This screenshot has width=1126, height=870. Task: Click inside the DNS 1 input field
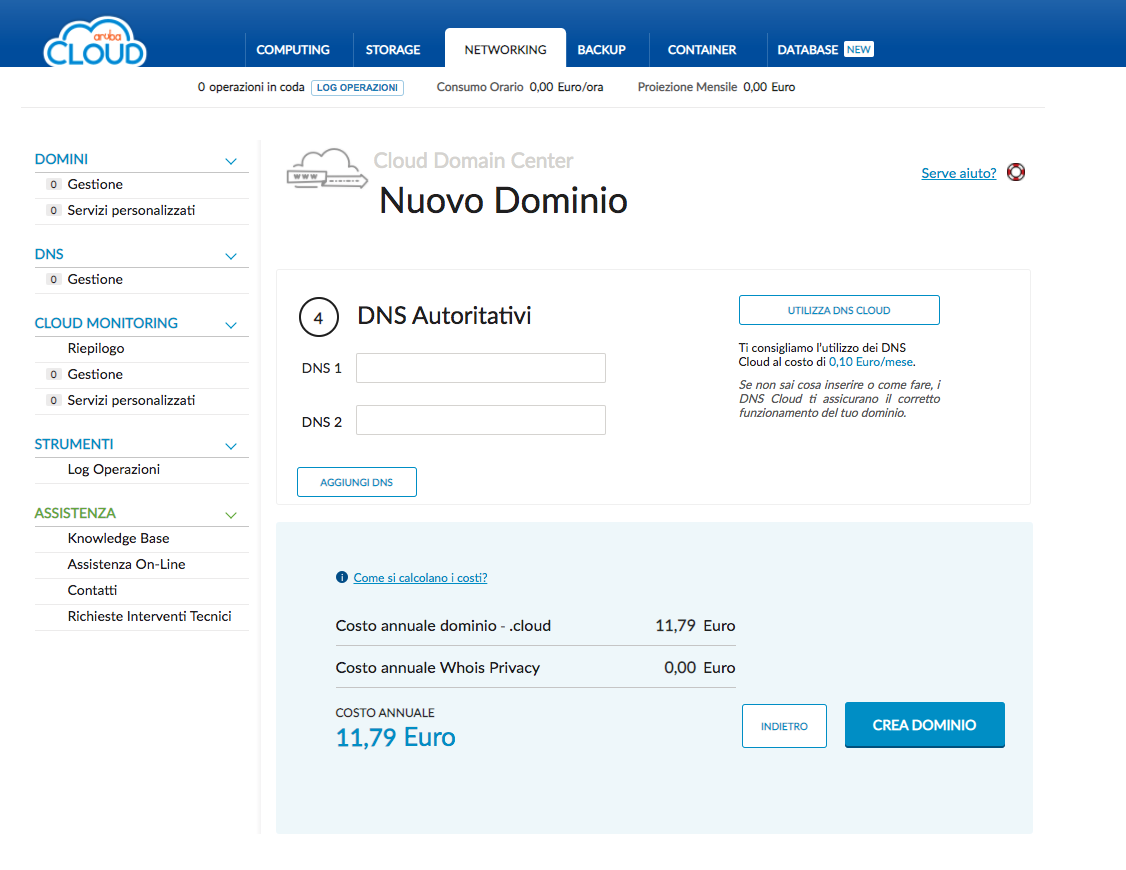(480, 368)
